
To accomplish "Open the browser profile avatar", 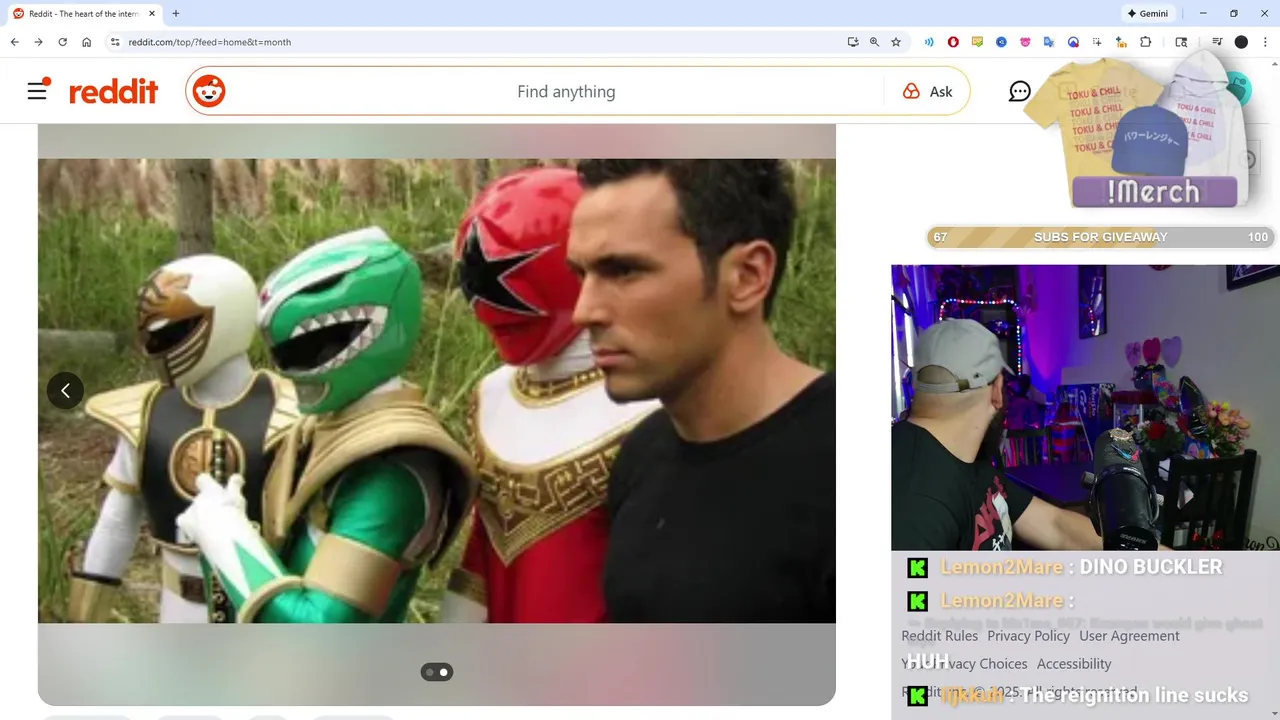I will 1241,42.
